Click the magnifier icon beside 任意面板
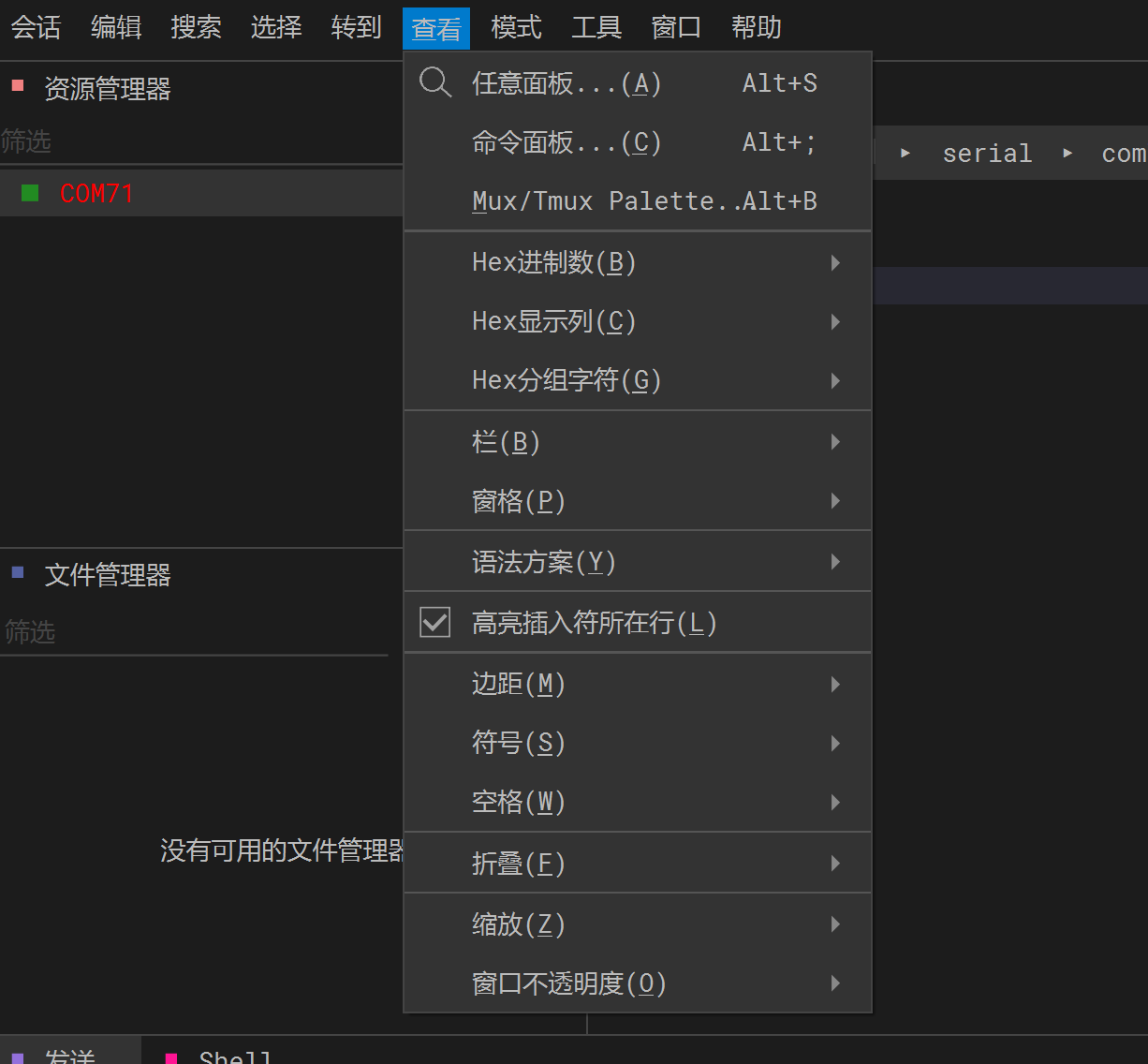Viewport: 1148px width, 1064px height. pyautogui.click(x=434, y=82)
